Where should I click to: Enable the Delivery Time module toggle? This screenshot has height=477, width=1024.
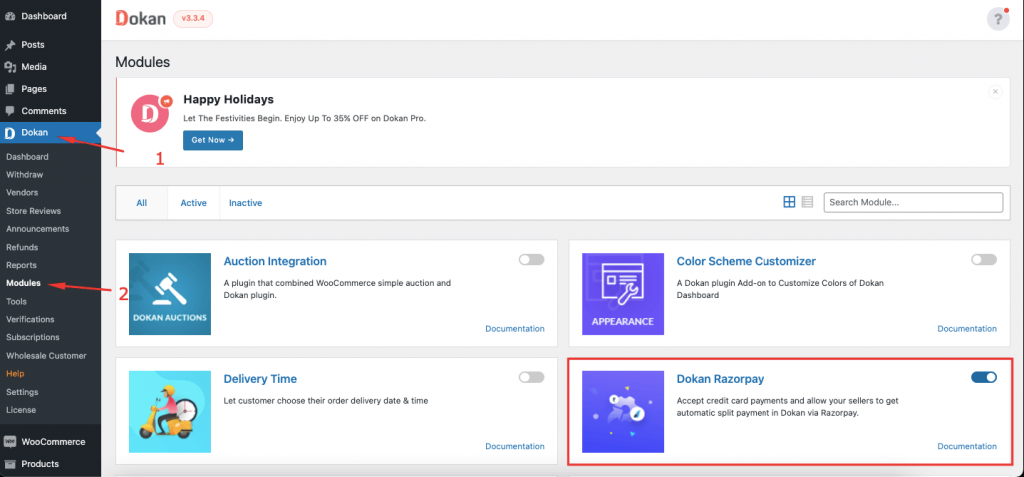pos(531,378)
